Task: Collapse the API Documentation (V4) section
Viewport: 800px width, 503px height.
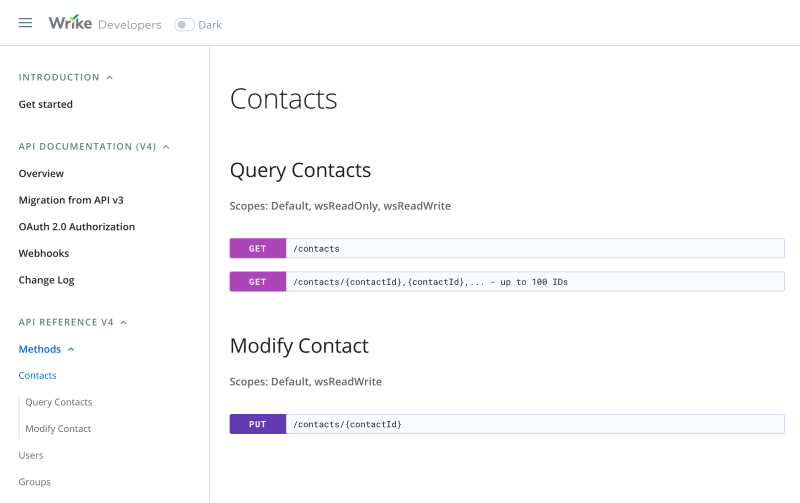Action: click(x=166, y=146)
